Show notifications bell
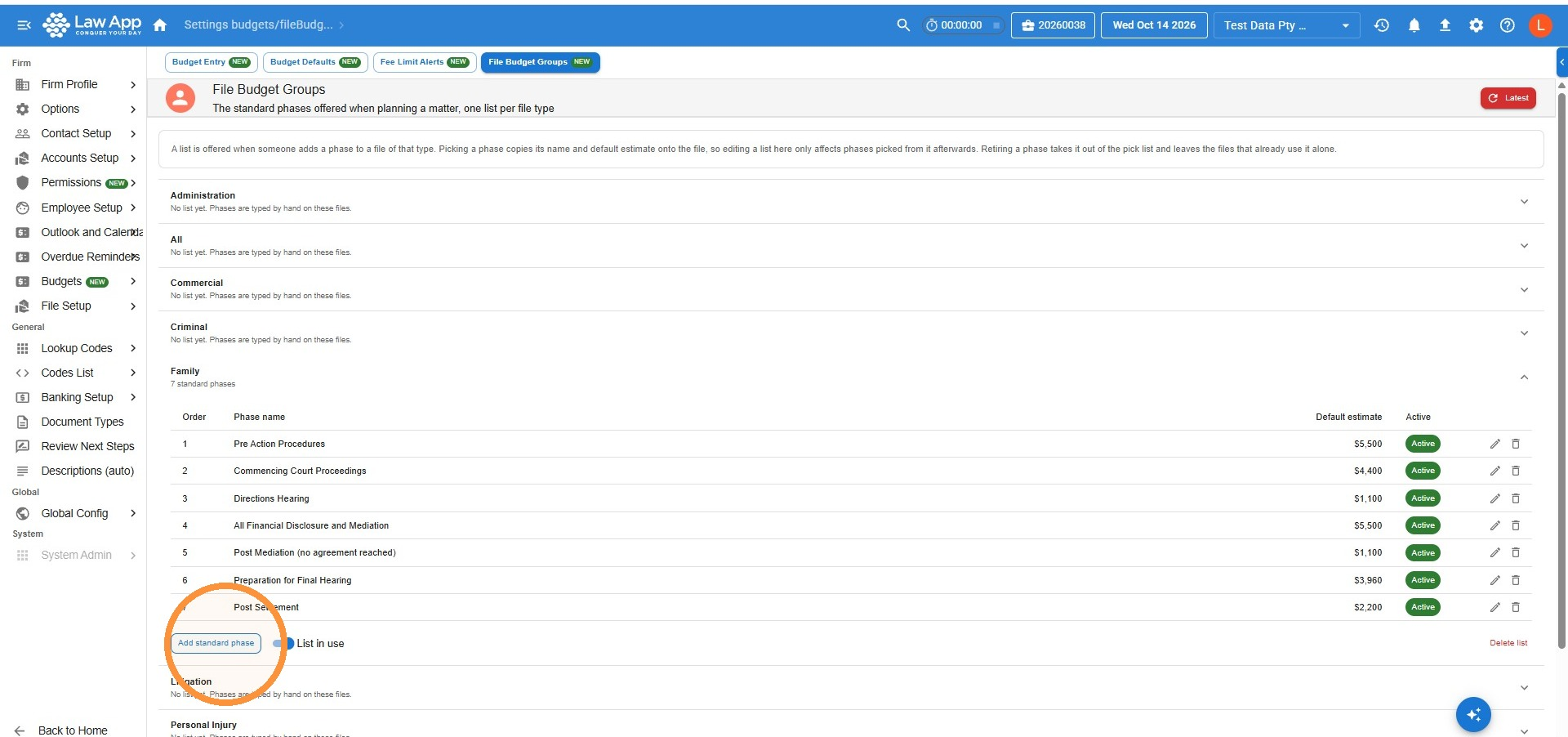 tap(1414, 25)
